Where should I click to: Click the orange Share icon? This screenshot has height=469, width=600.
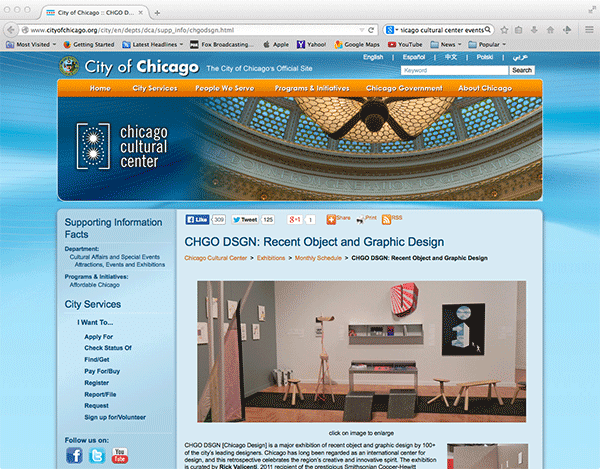click(331, 219)
